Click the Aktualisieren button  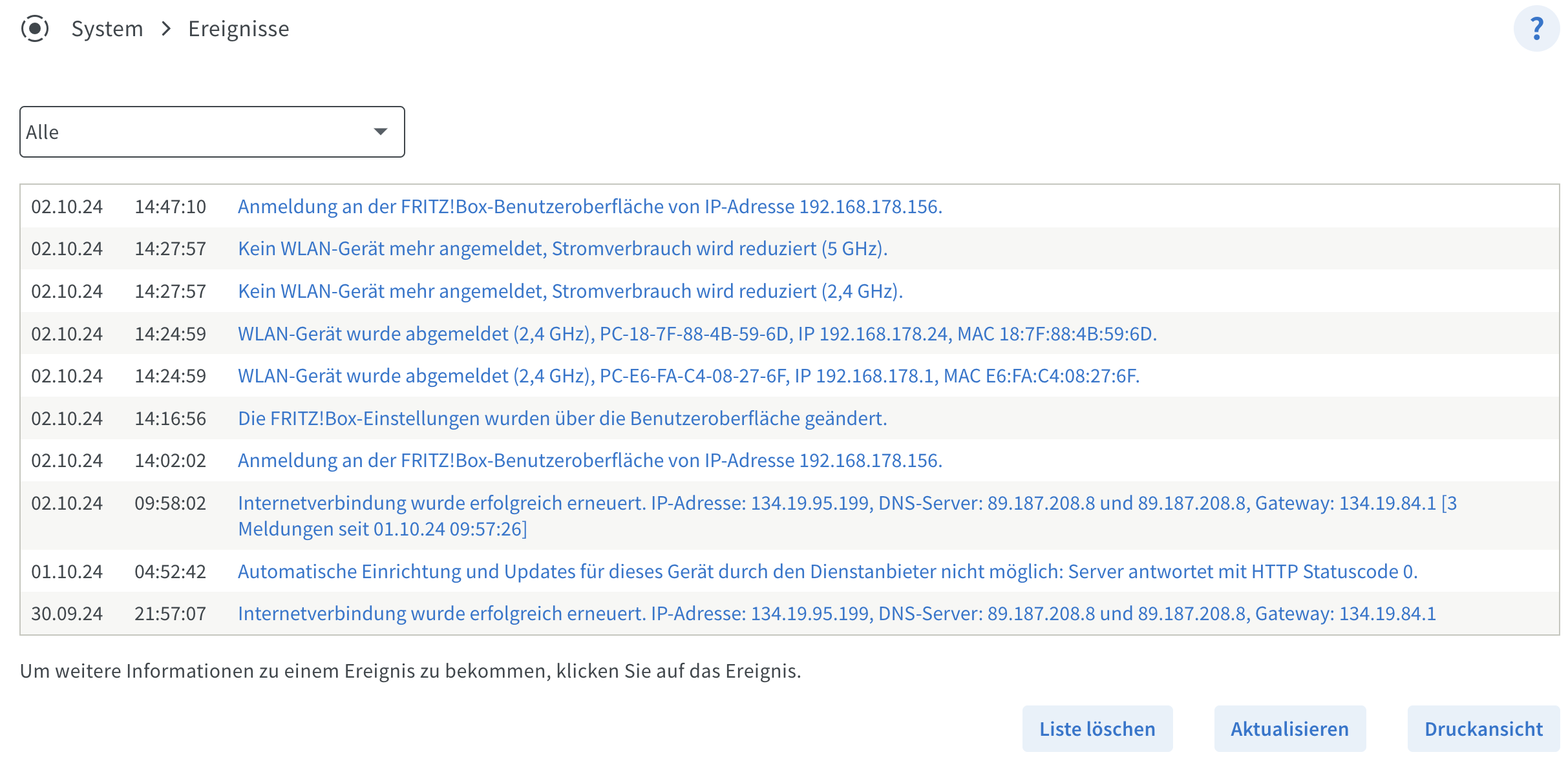1289,729
